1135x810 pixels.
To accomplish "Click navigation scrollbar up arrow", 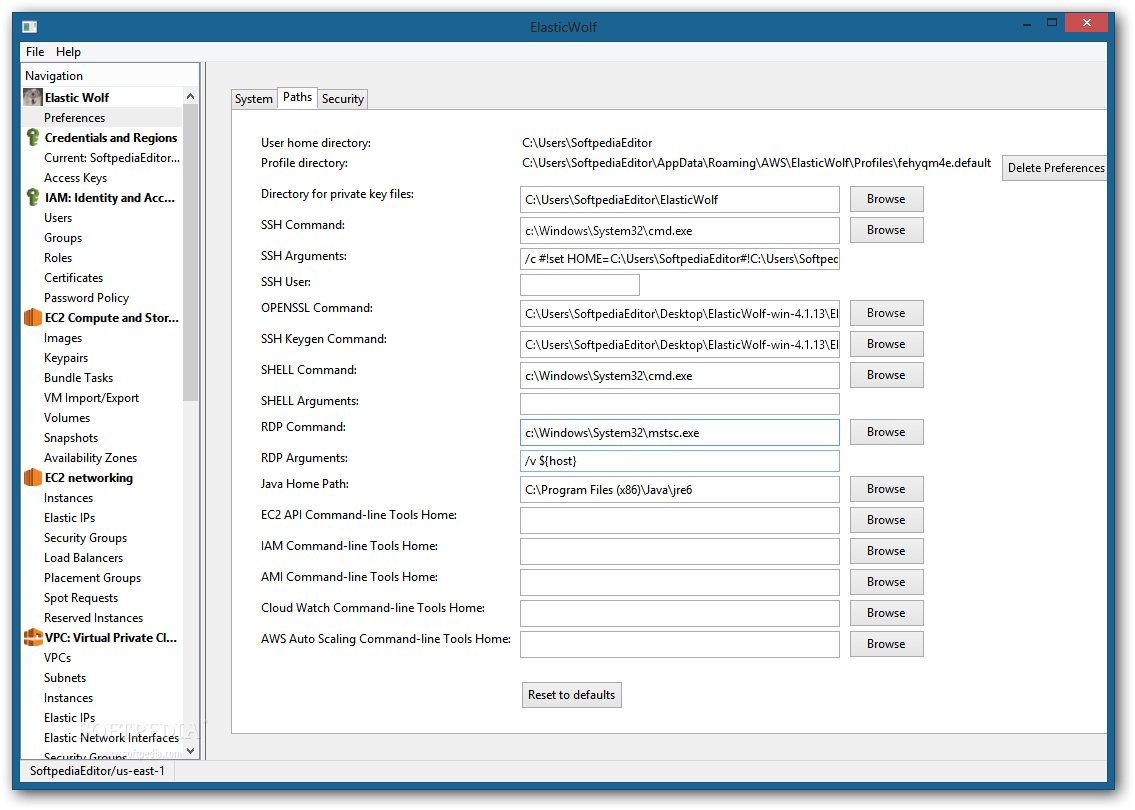I will tap(190, 96).
